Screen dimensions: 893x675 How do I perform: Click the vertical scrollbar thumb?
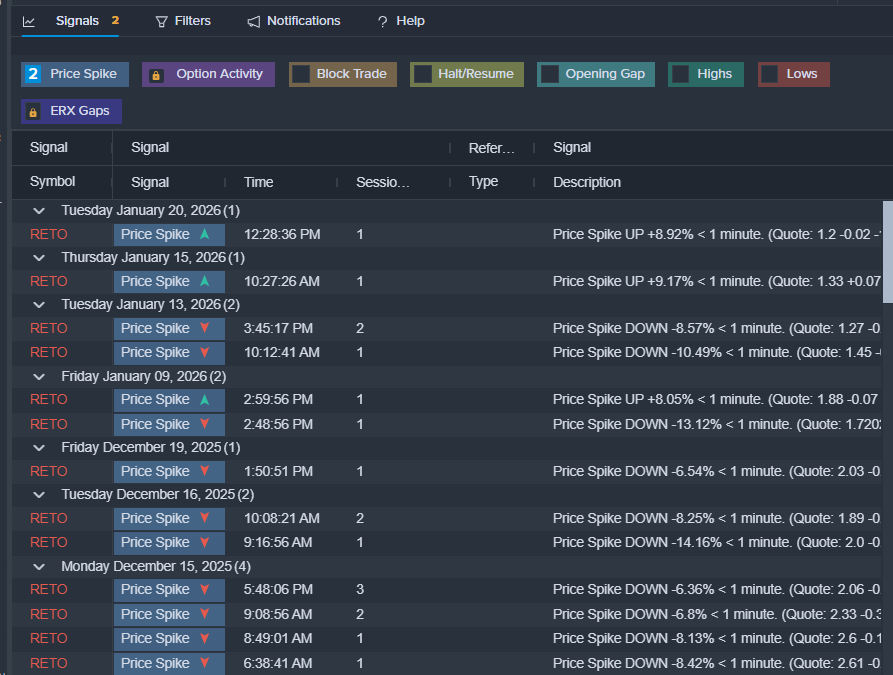(887, 250)
